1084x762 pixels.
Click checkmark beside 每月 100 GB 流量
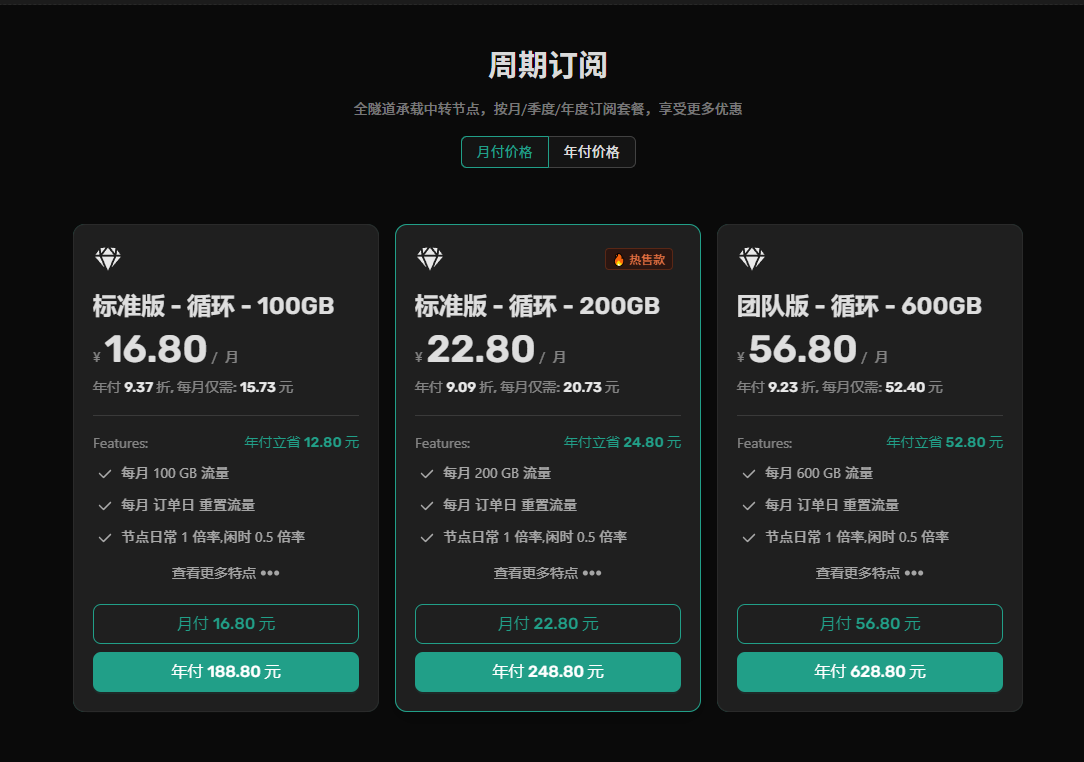pos(105,474)
